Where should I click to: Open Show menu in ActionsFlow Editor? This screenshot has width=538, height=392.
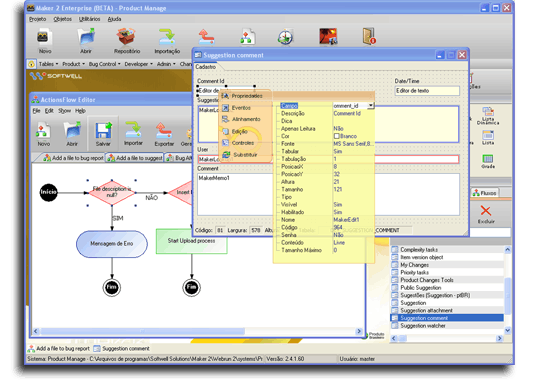pos(65,111)
